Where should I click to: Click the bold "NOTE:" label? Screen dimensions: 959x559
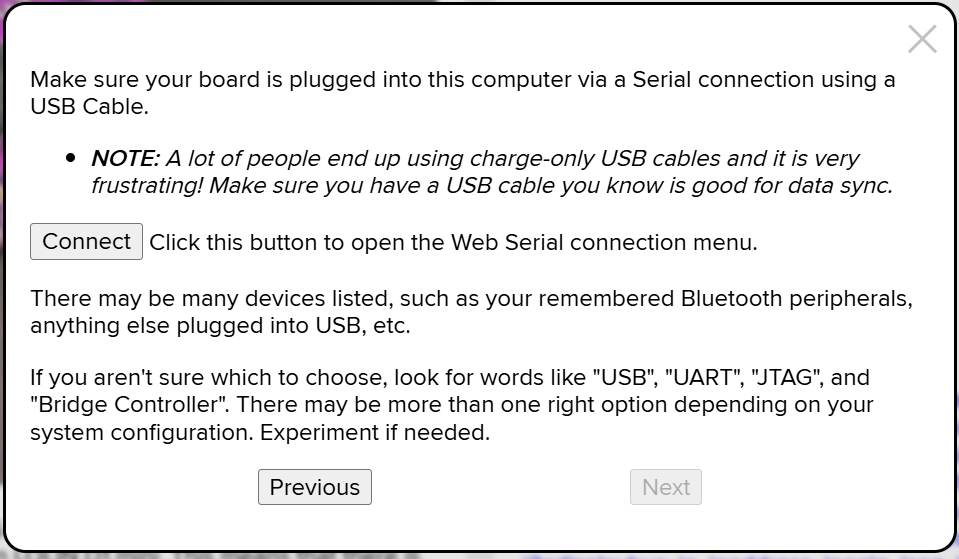tap(125, 158)
